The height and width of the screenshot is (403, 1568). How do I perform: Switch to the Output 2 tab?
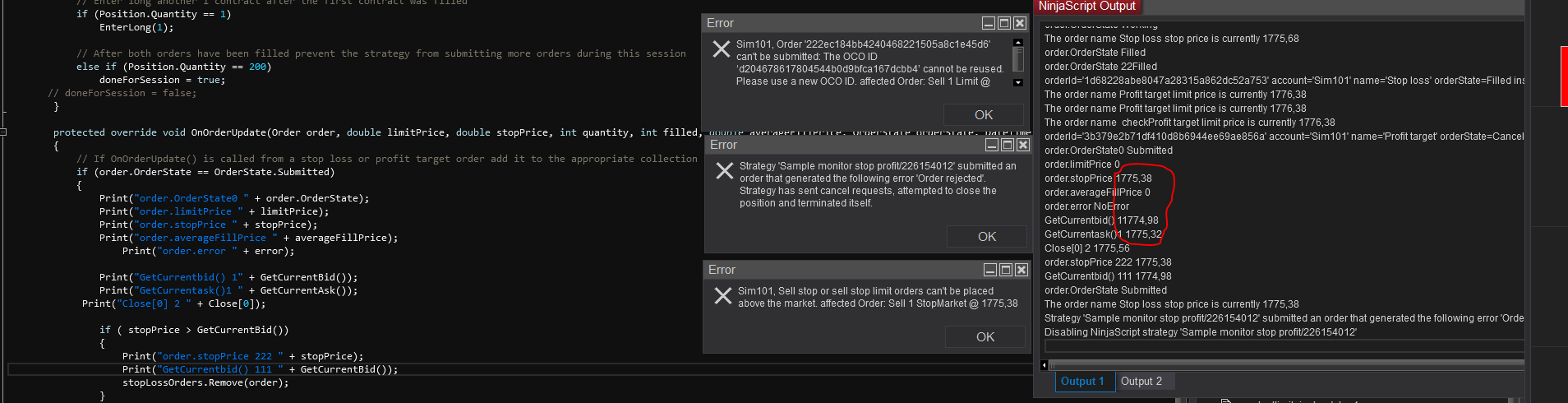pos(1141,382)
